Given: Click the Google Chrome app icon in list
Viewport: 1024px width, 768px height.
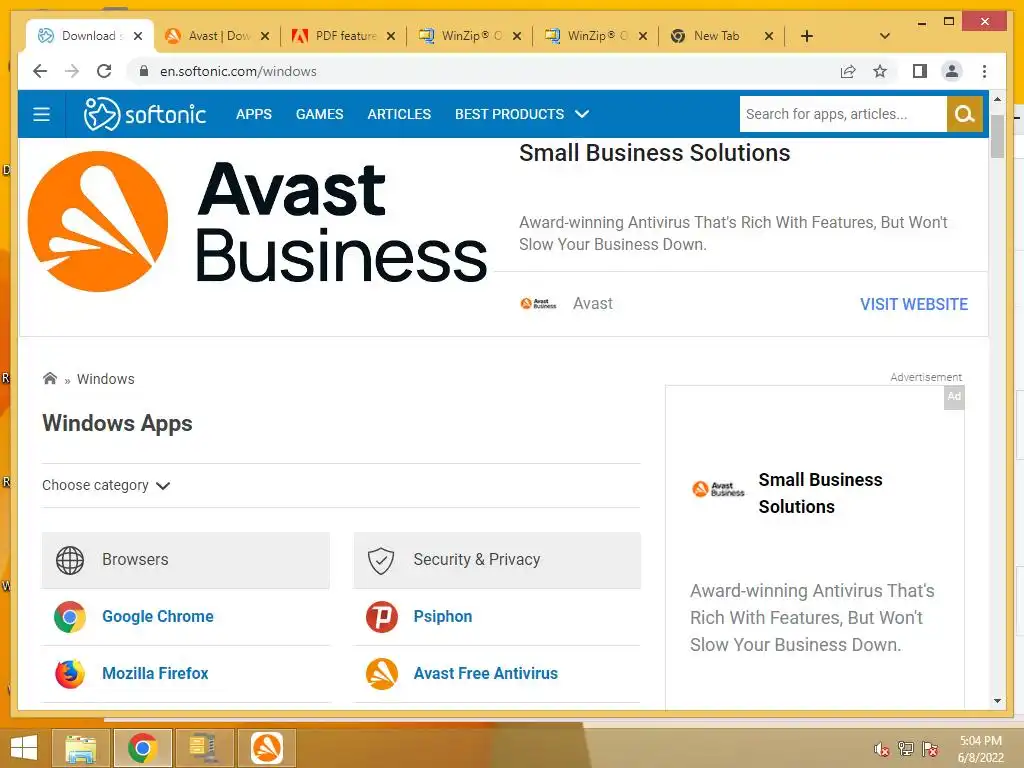Looking at the screenshot, I should [x=70, y=616].
